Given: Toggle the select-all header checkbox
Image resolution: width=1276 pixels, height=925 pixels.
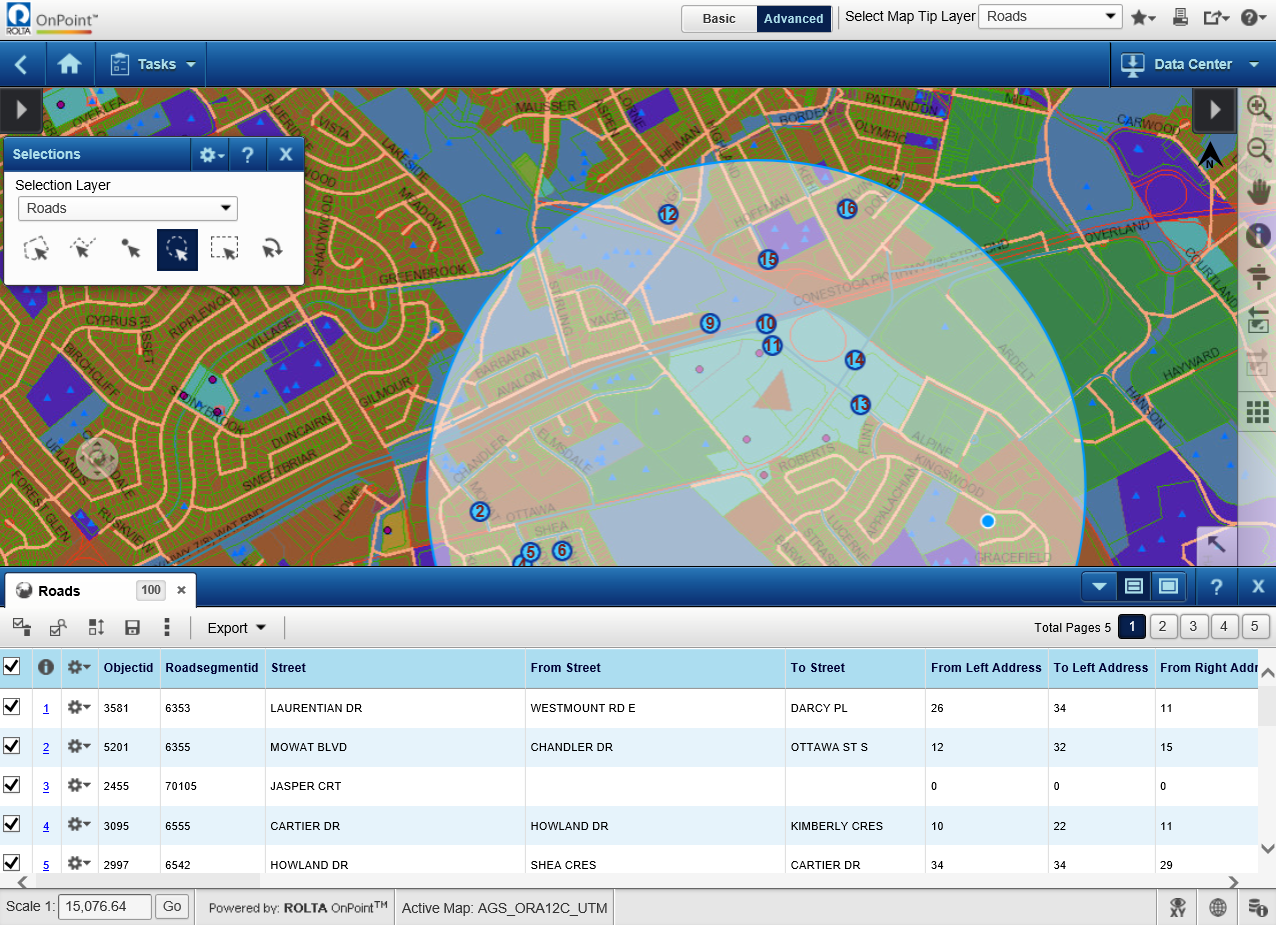Looking at the screenshot, I should click(x=12, y=666).
